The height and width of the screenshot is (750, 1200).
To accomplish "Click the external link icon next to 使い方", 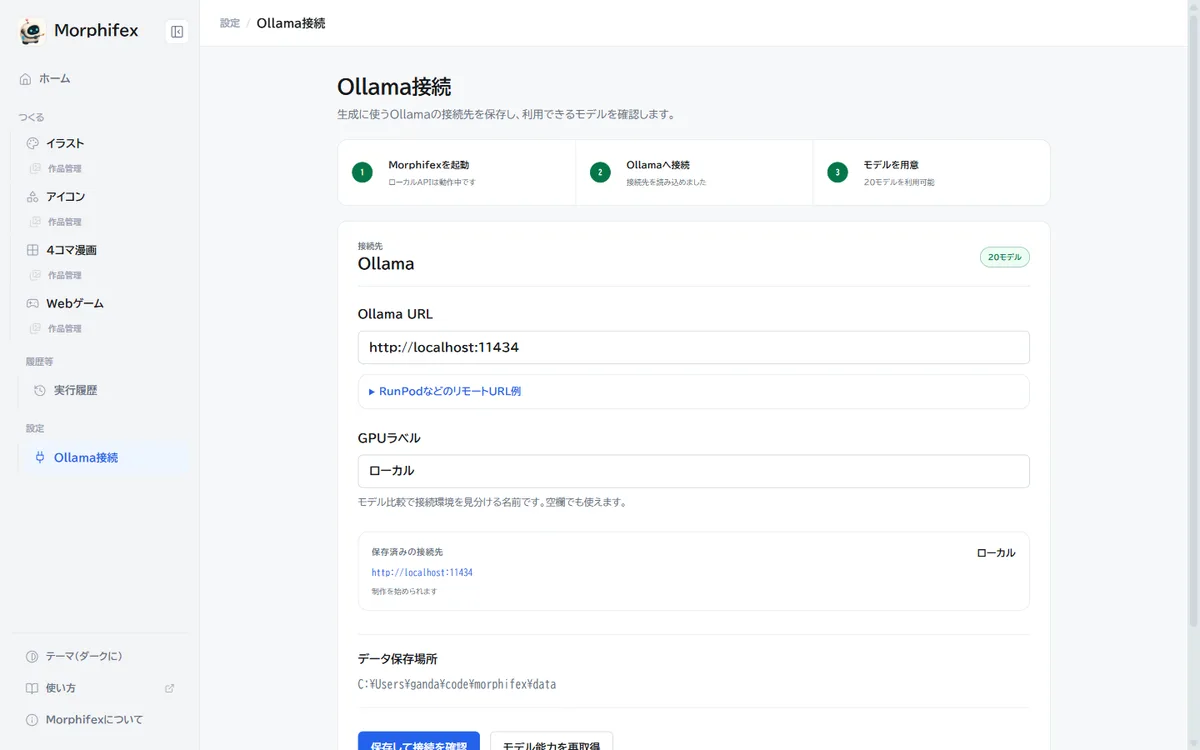I will (x=169, y=688).
